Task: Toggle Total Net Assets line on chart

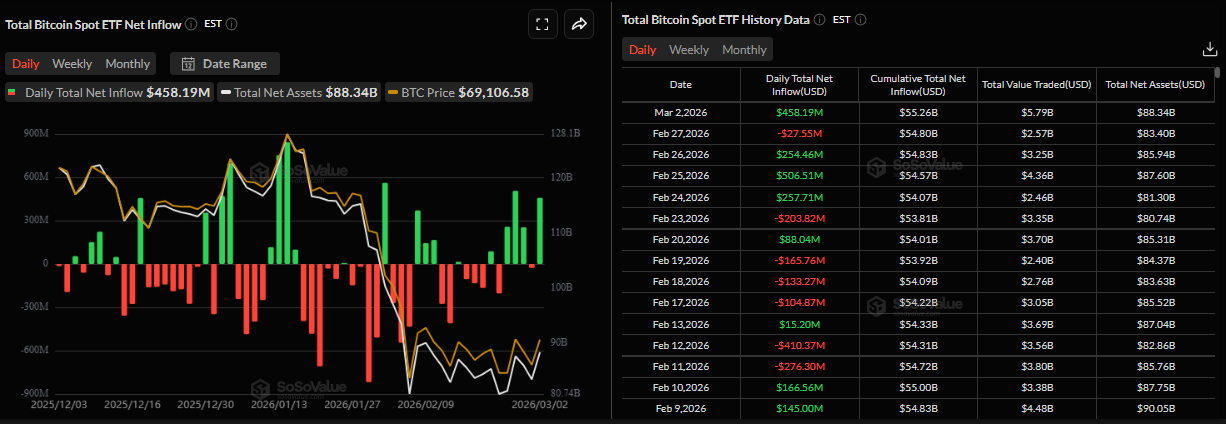Action: pyautogui.click(x=298, y=93)
